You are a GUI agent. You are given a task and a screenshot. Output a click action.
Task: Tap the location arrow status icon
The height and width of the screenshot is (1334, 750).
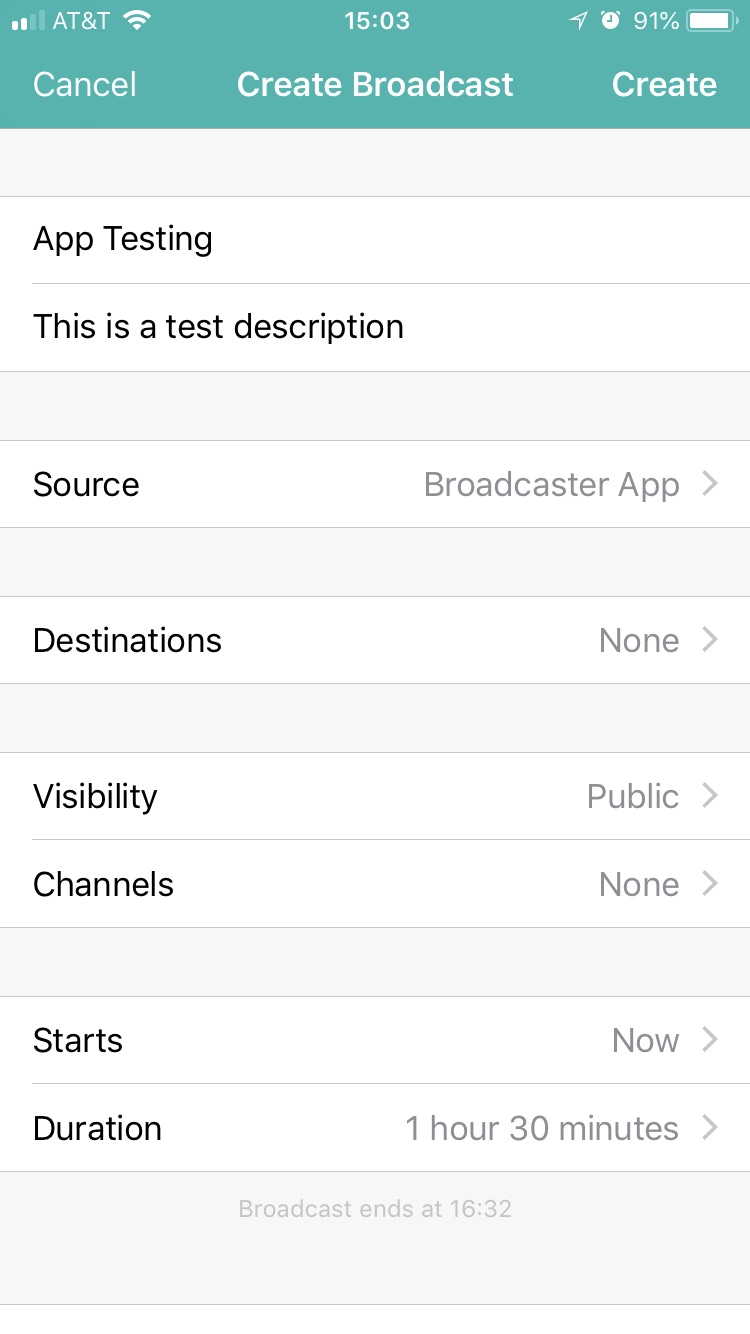tap(578, 21)
